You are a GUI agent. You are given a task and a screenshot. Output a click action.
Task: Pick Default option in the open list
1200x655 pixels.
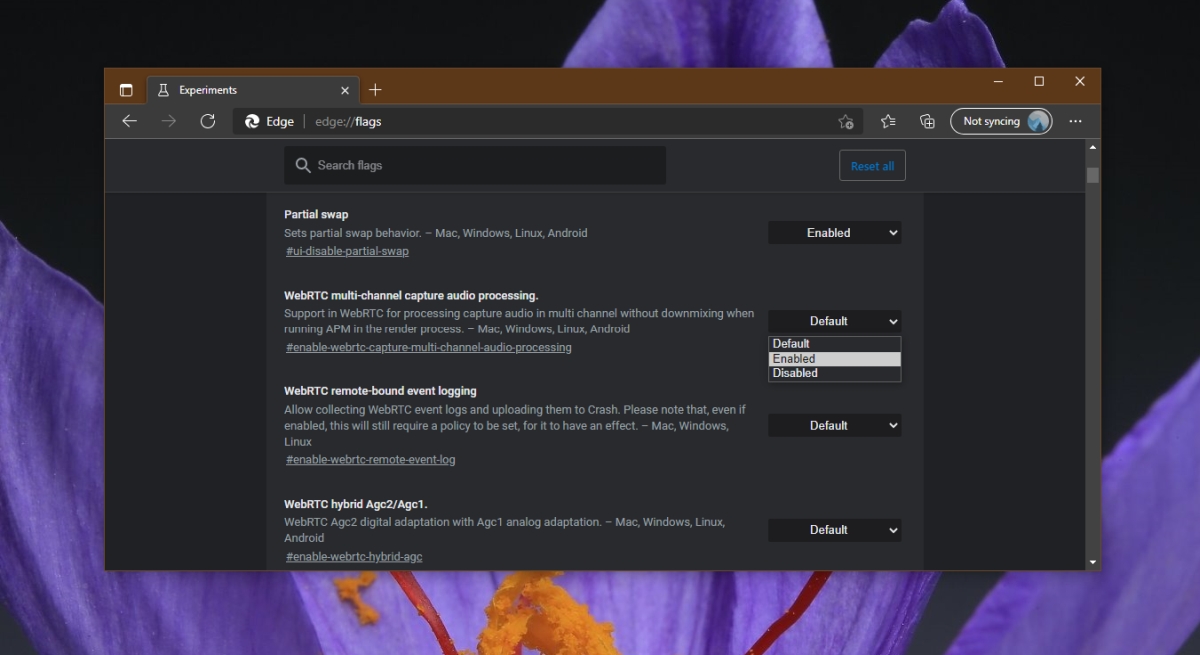coord(835,343)
